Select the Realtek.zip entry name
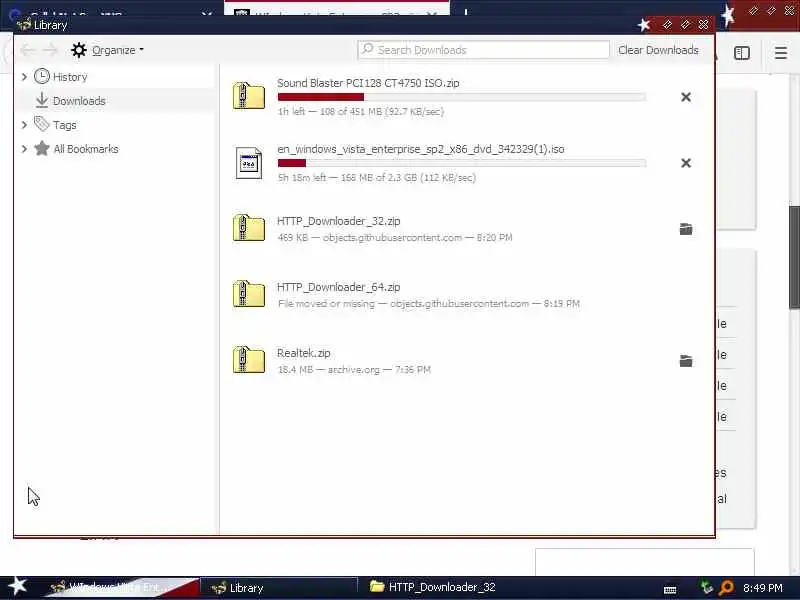 click(x=304, y=353)
